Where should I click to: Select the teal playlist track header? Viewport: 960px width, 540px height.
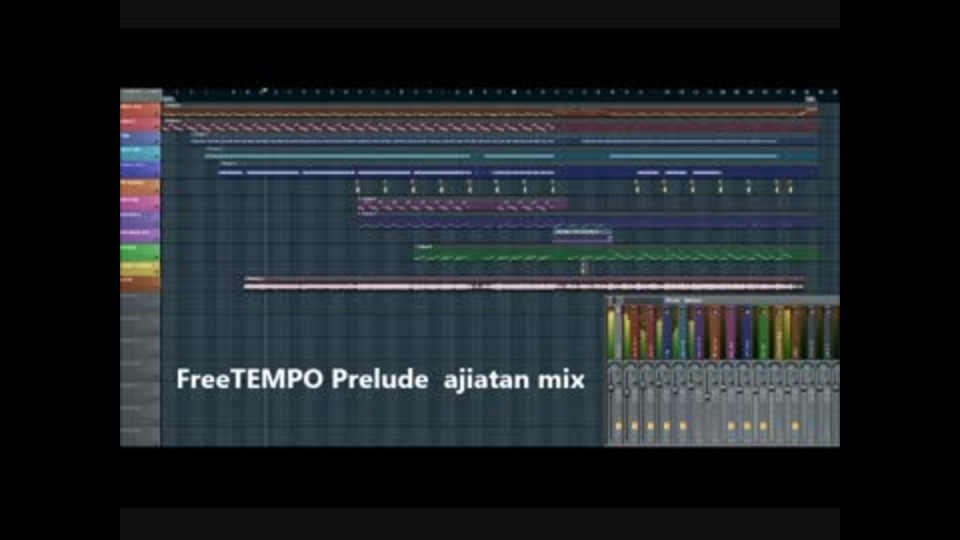140,152
